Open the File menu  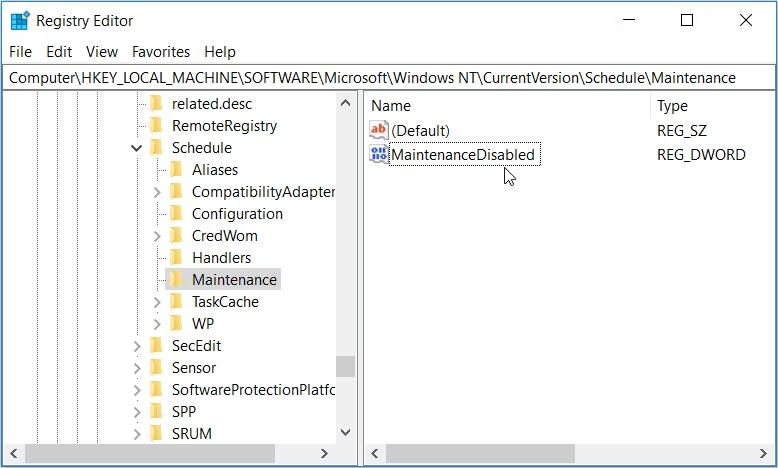(x=20, y=52)
